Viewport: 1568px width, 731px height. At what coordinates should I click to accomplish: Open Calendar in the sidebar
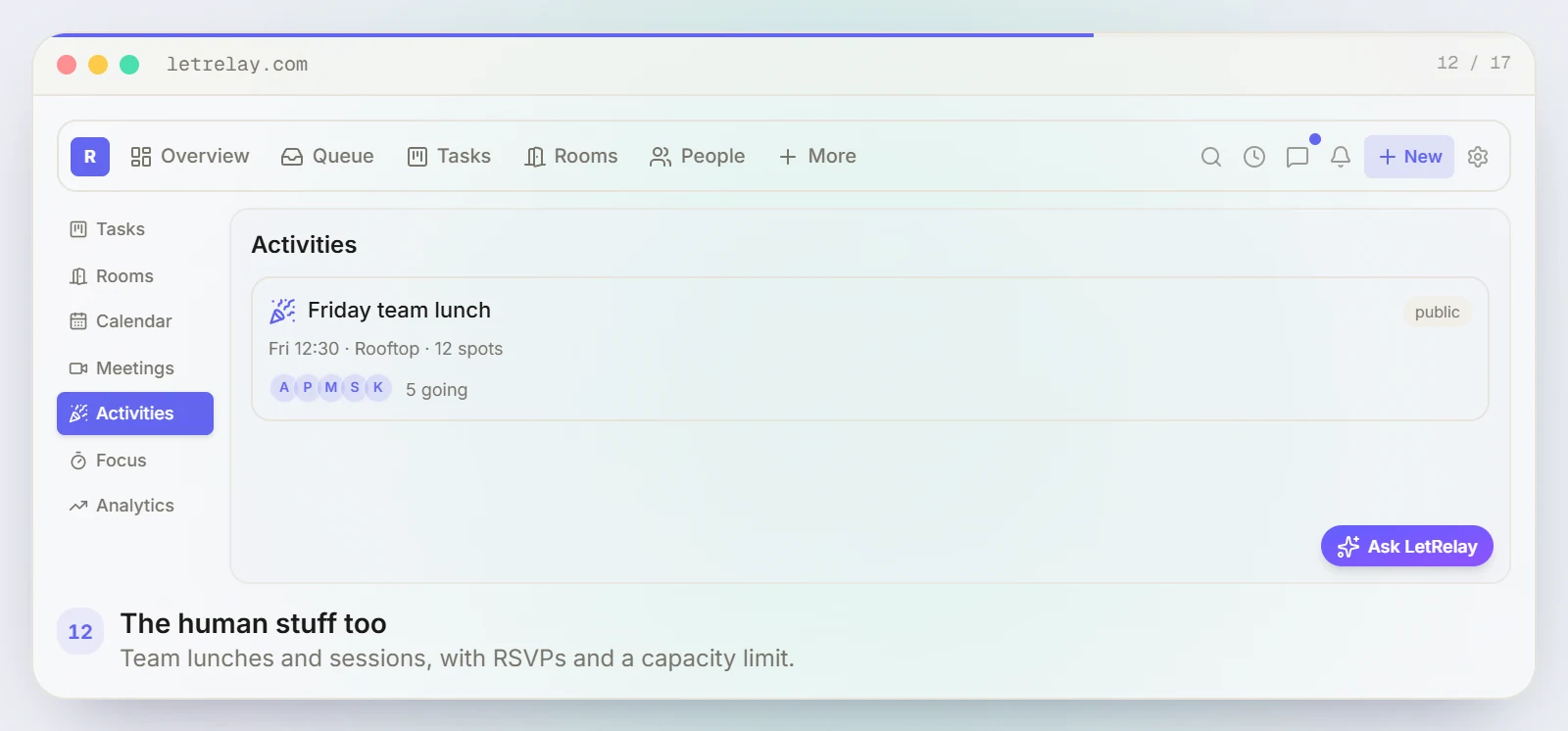135,321
